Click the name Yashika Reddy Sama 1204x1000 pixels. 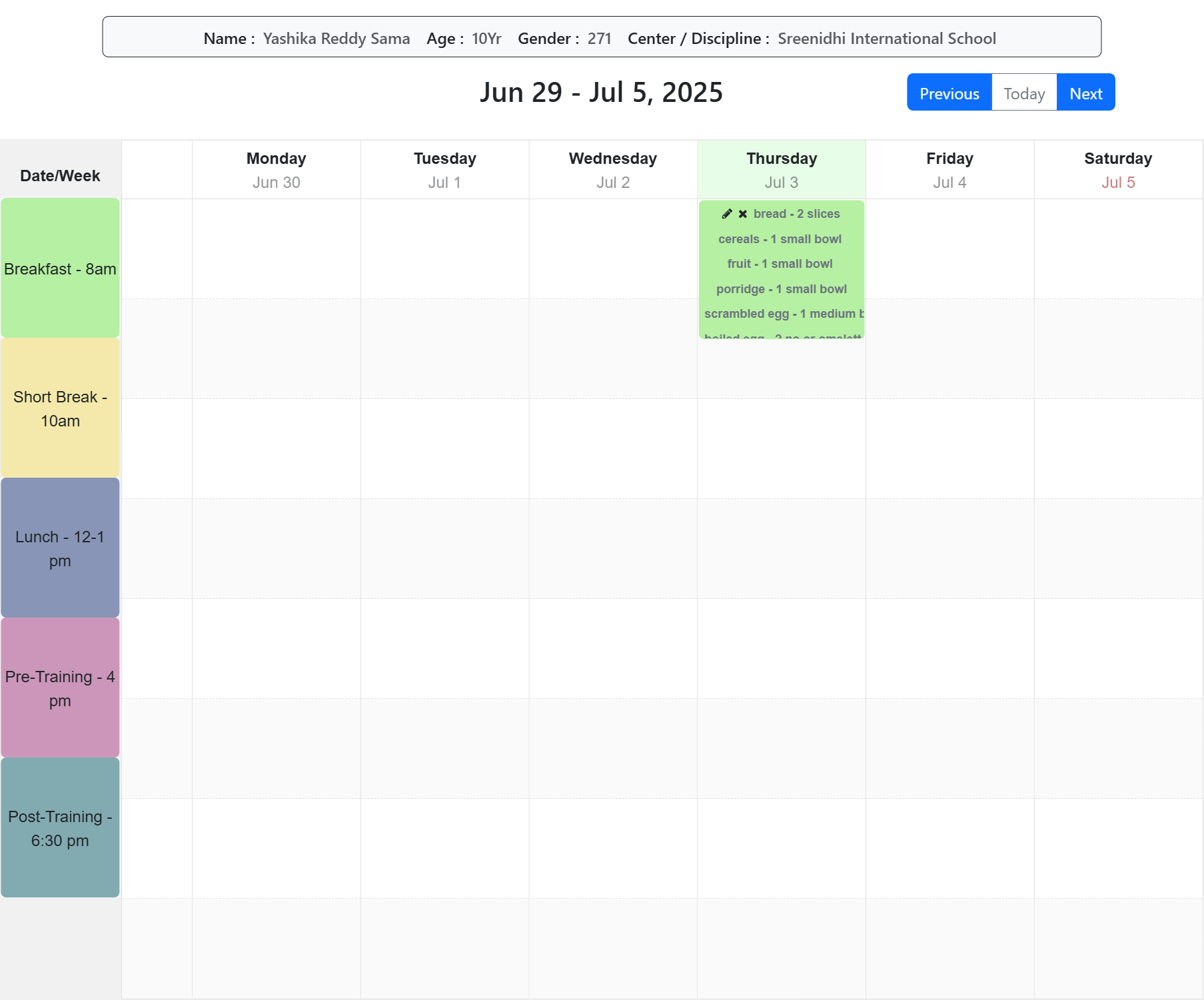click(x=336, y=39)
